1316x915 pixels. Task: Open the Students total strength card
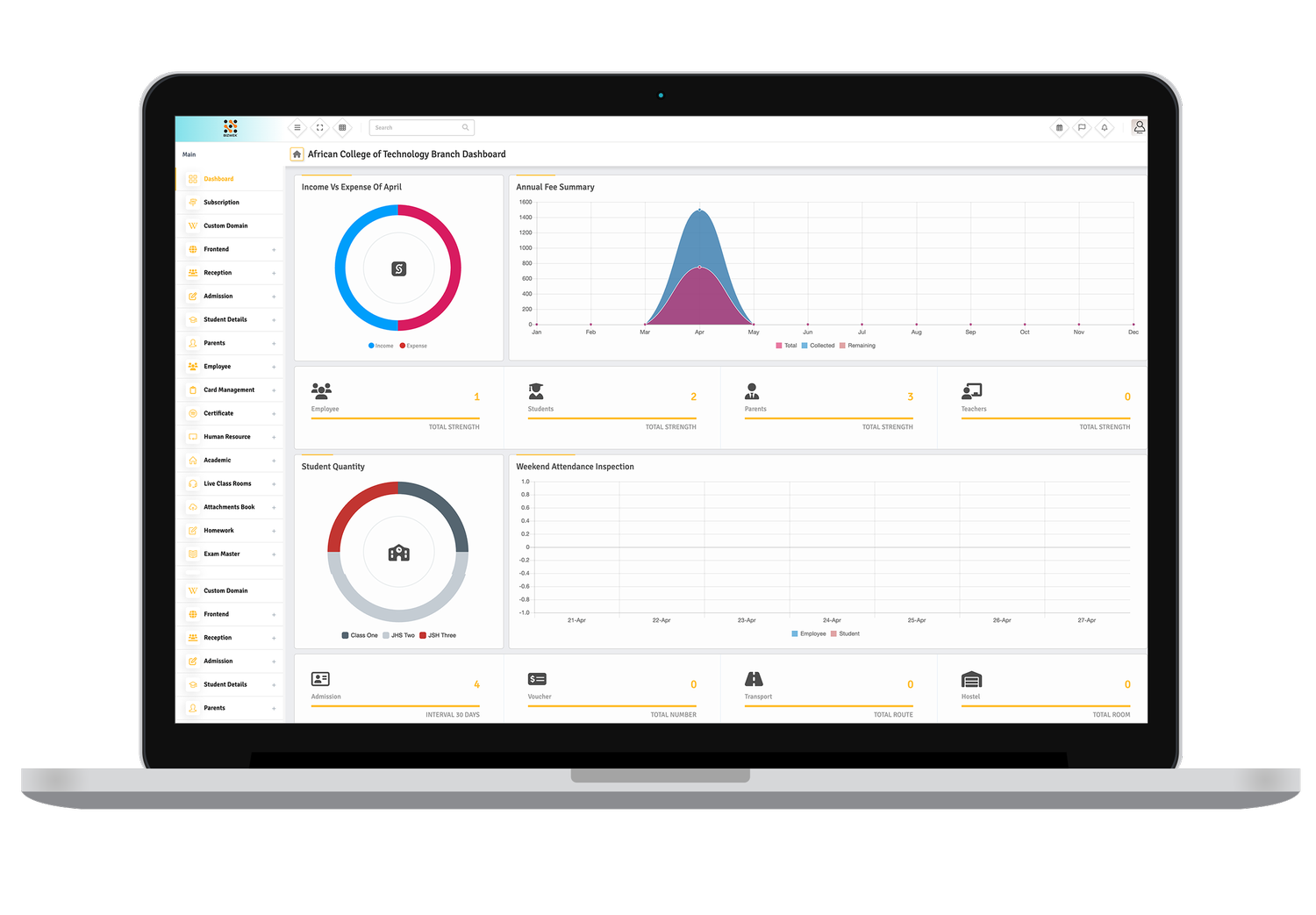(612, 407)
